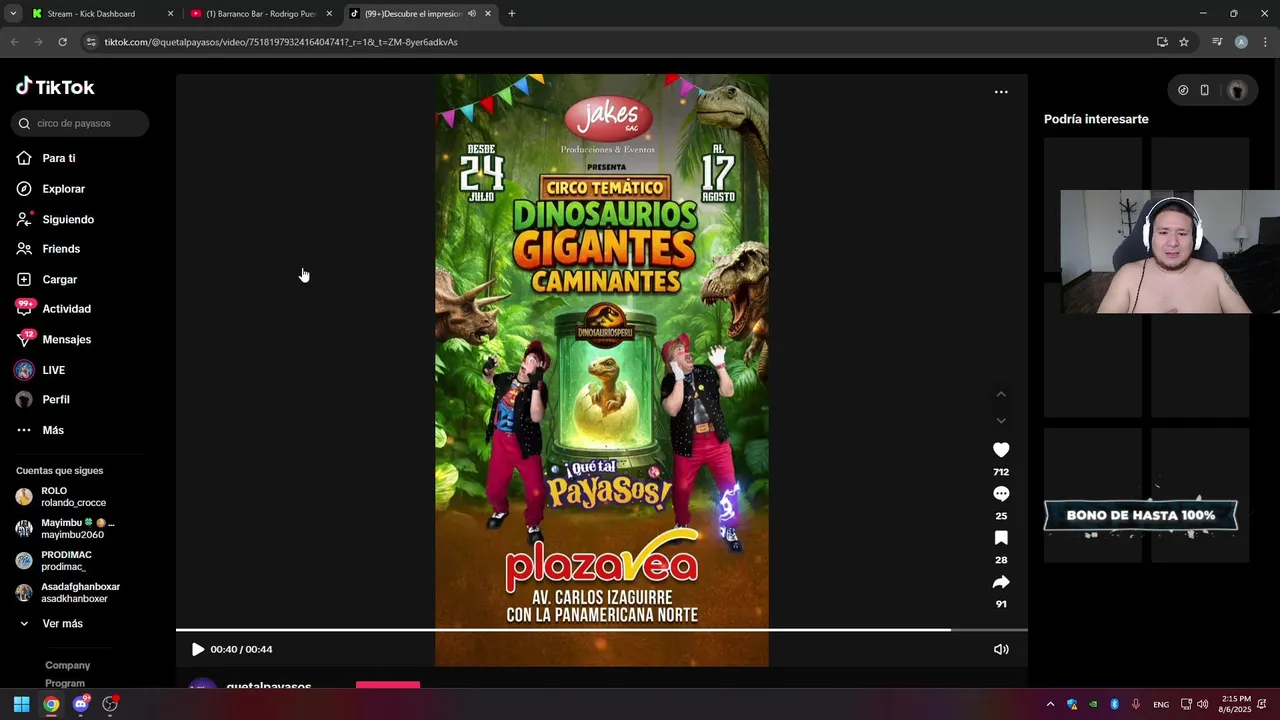Click the Company footer link
1280x720 pixels.
click(67, 665)
